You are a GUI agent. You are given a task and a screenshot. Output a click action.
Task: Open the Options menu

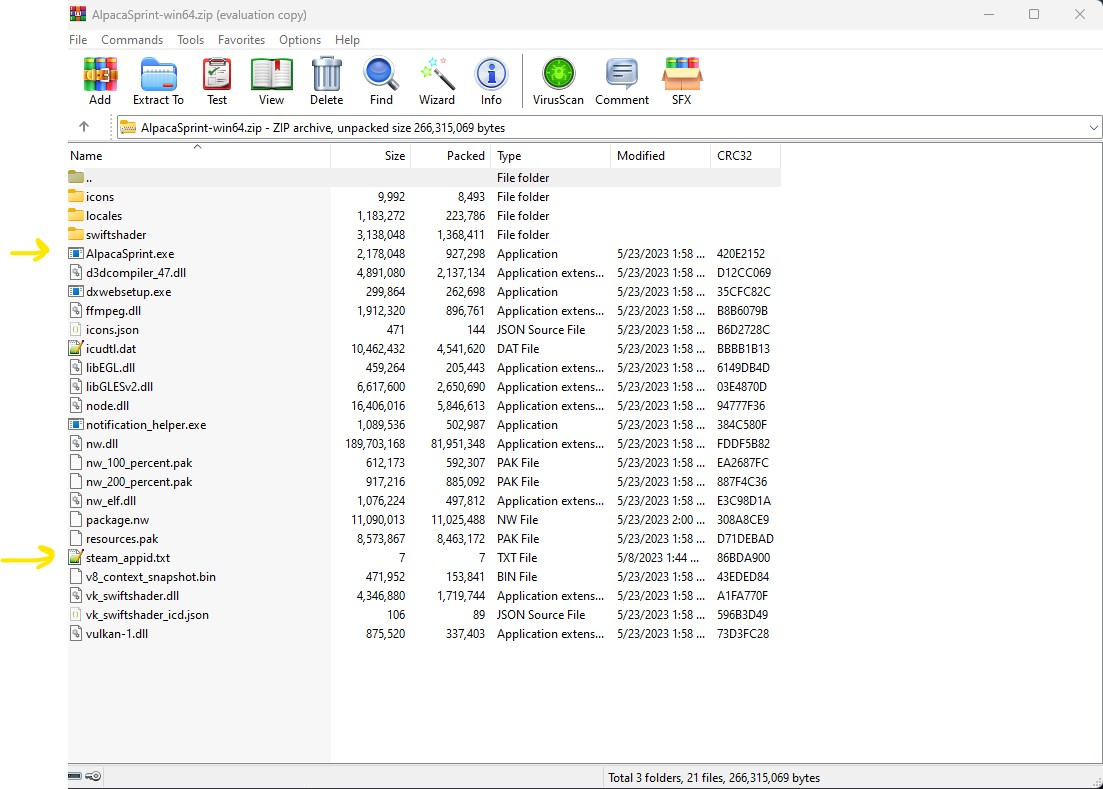coord(300,39)
